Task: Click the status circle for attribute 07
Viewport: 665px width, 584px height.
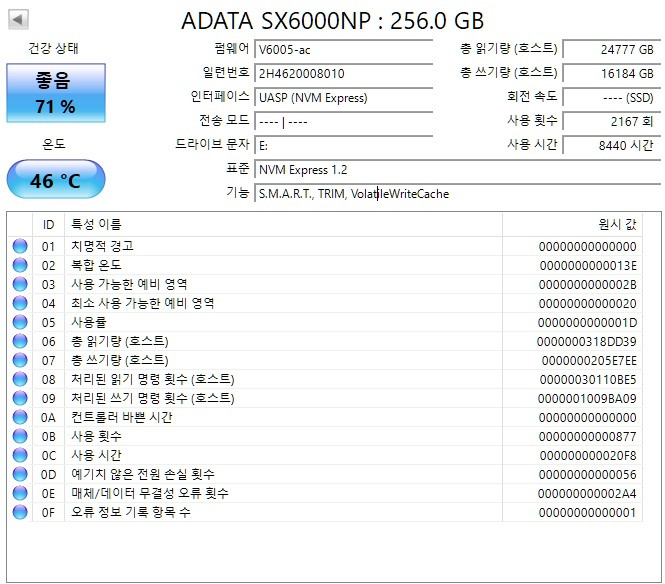Action: coord(20,360)
